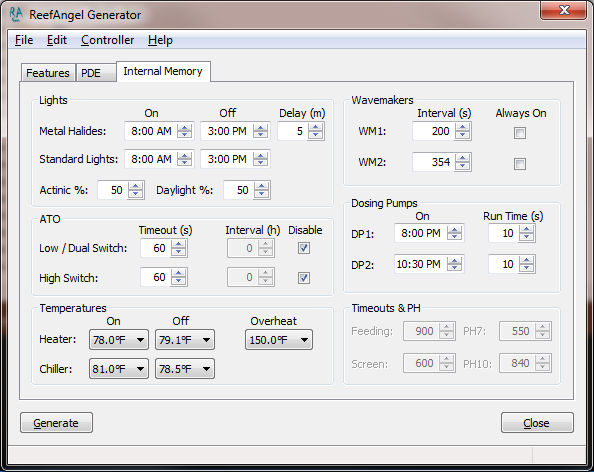Viewport: 594px width, 472px height.
Task: Decrease DP2 Run Time seconds
Action: (x=527, y=268)
